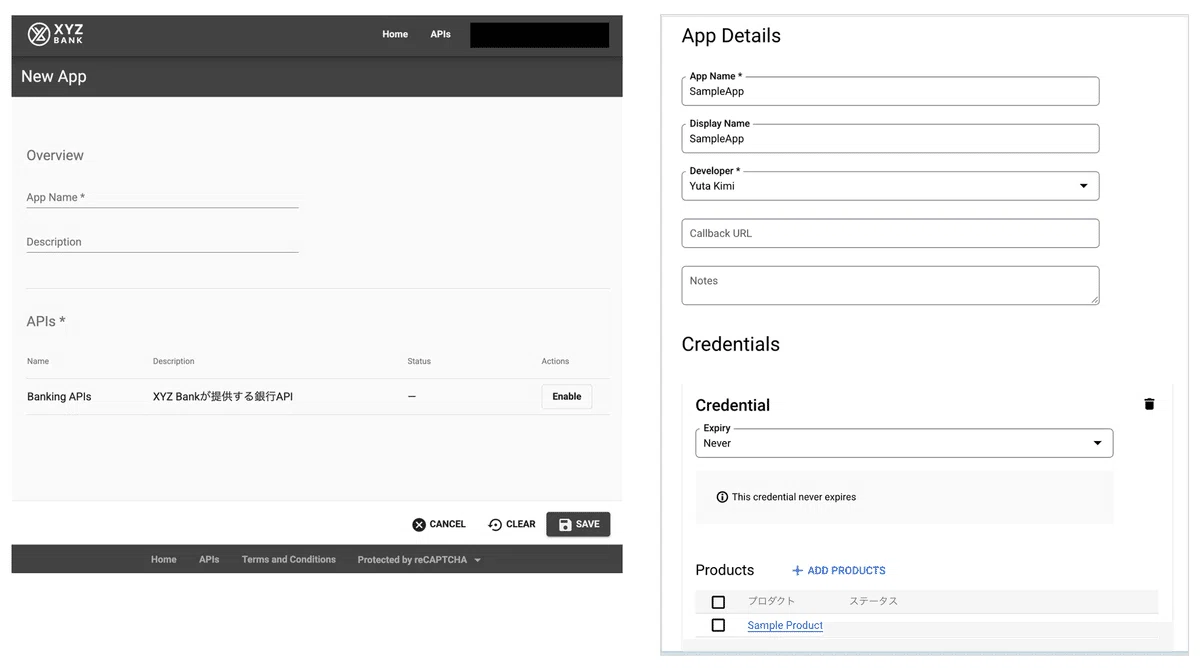The height and width of the screenshot is (668, 1200).
Task: Click the XYZ Bankが提供する銀行API description
Action: pyautogui.click(x=223, y=397)
